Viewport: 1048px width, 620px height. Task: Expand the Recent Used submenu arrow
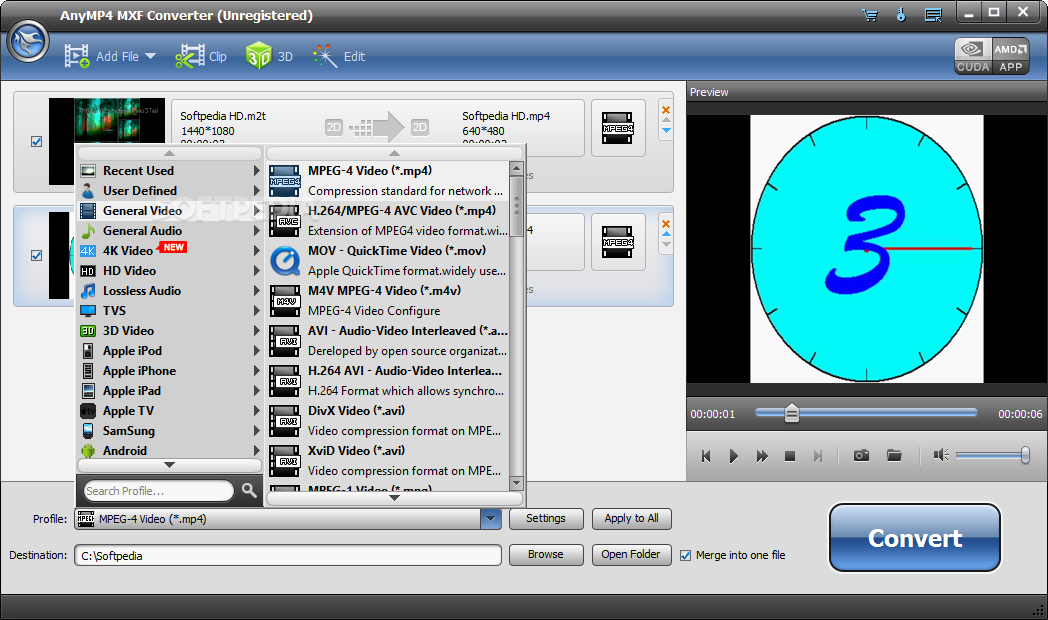click(x=256, y=170)
